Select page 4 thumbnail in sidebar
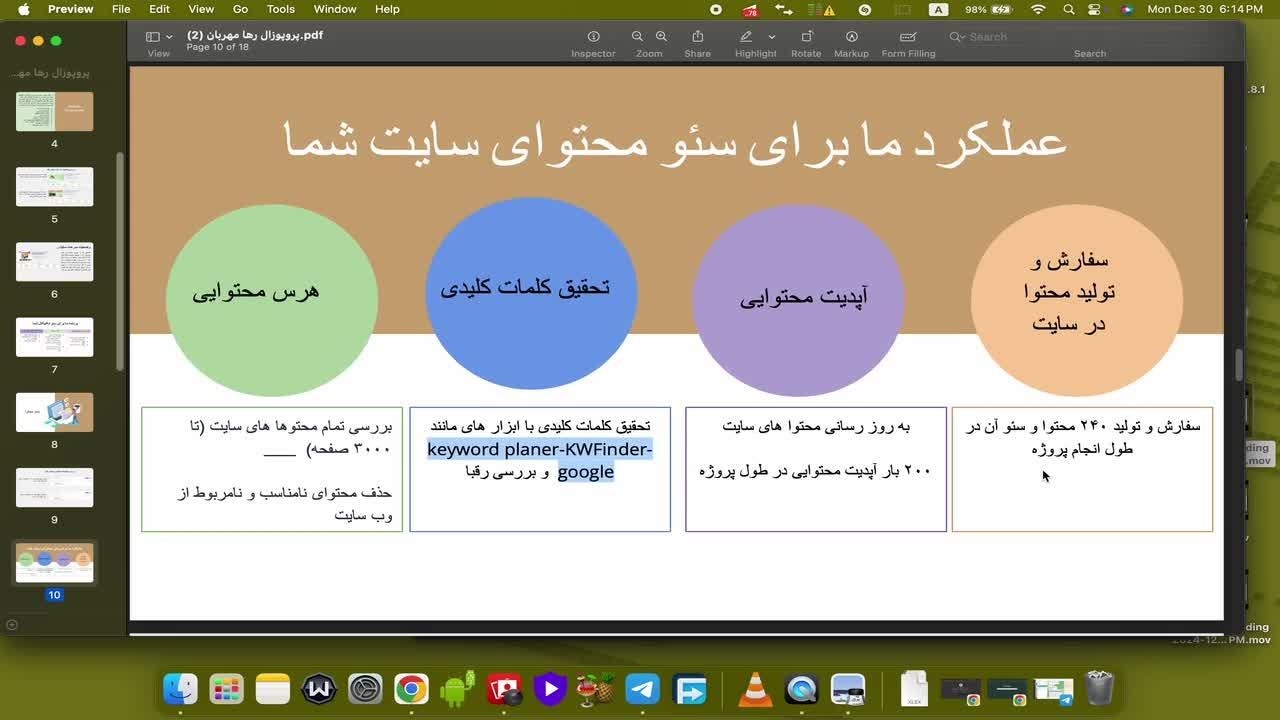Viewport: 1280px width, 720px height. tap(54, 112)
